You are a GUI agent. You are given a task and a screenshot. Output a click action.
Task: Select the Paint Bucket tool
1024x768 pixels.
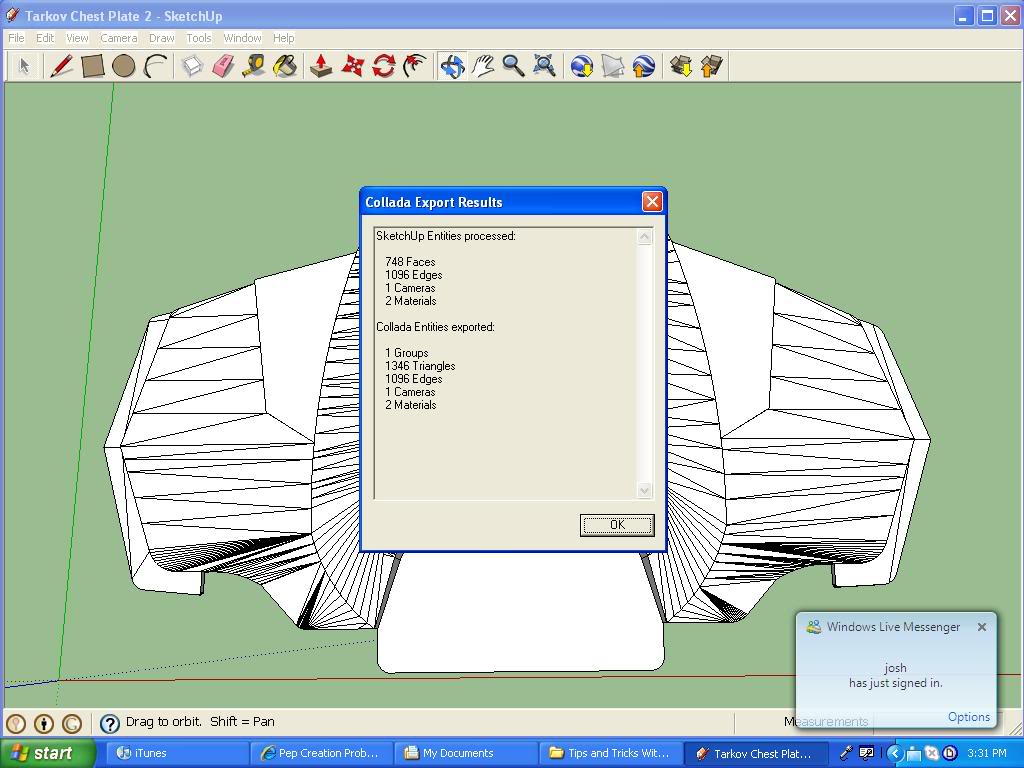click(285, 67)
